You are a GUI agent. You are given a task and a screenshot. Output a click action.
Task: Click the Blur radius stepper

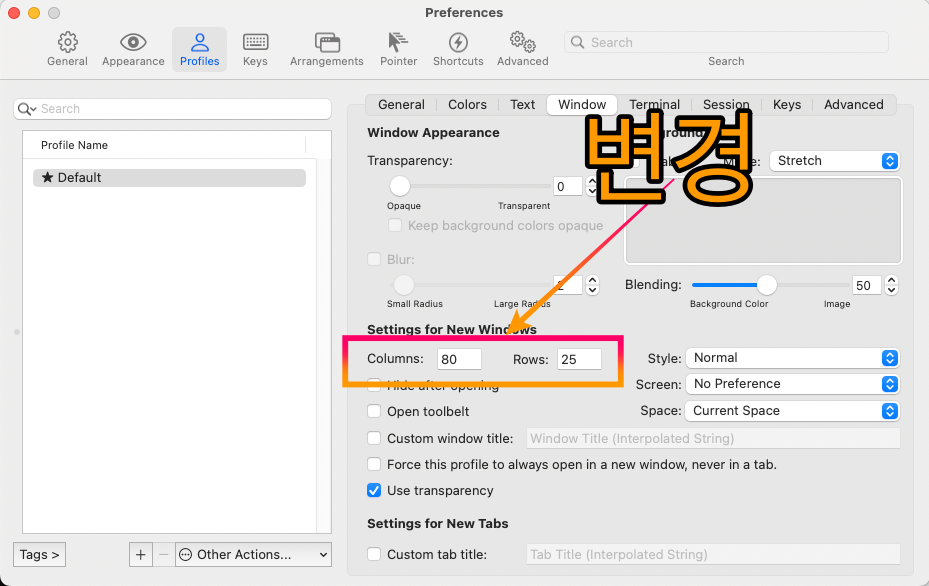[x=592, y=285]
